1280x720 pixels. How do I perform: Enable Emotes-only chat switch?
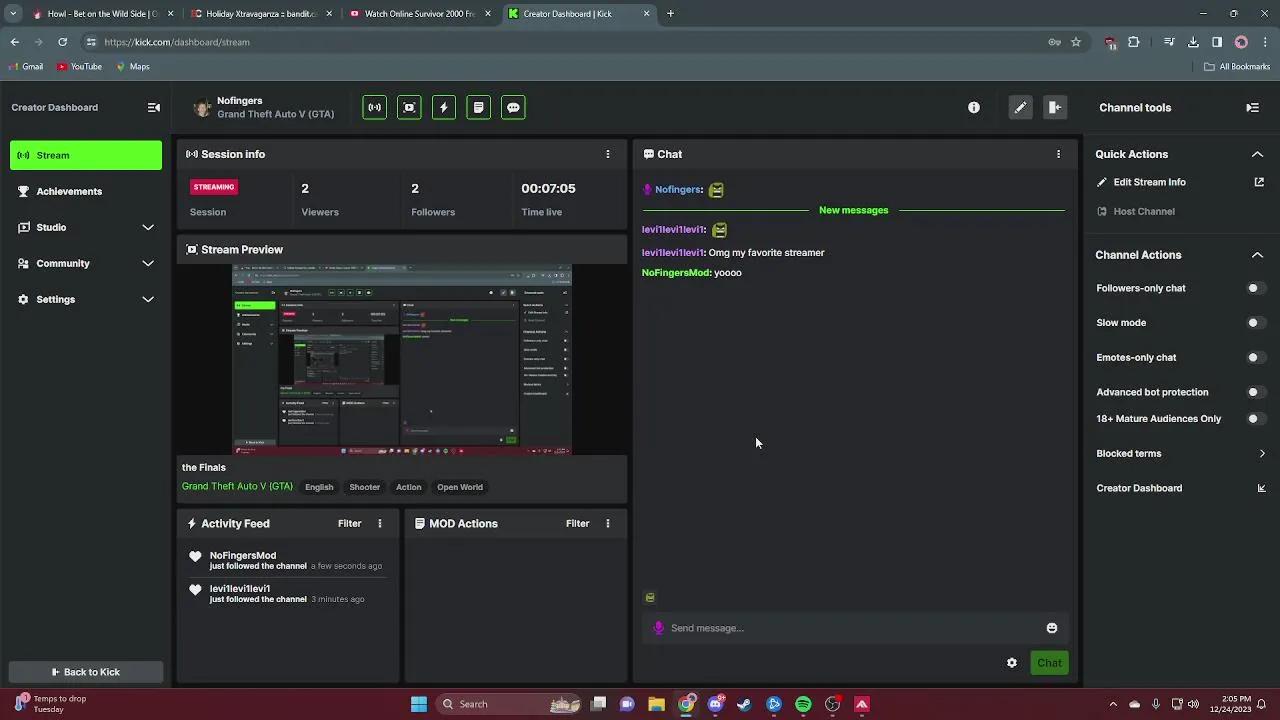click(x=1256, y=357)
